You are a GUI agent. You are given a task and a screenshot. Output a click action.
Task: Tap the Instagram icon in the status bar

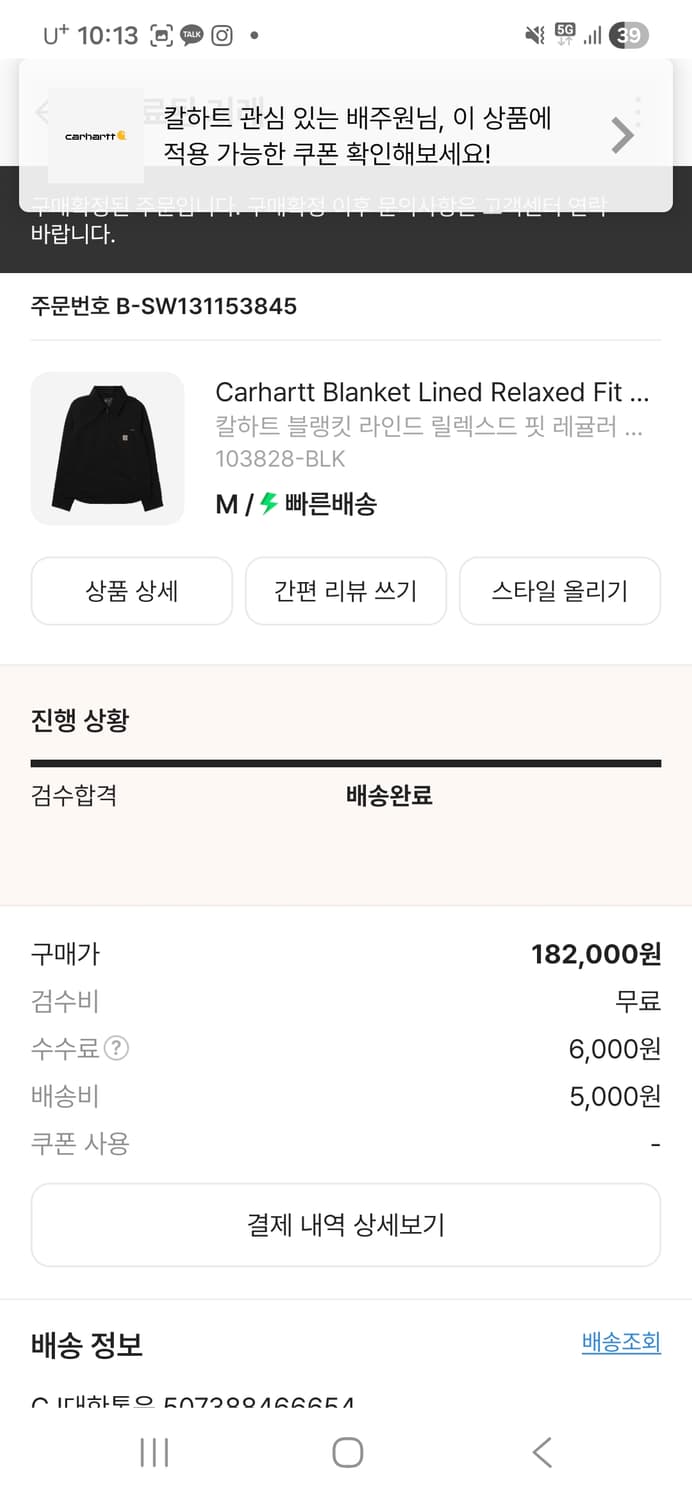tap(221, 34)
